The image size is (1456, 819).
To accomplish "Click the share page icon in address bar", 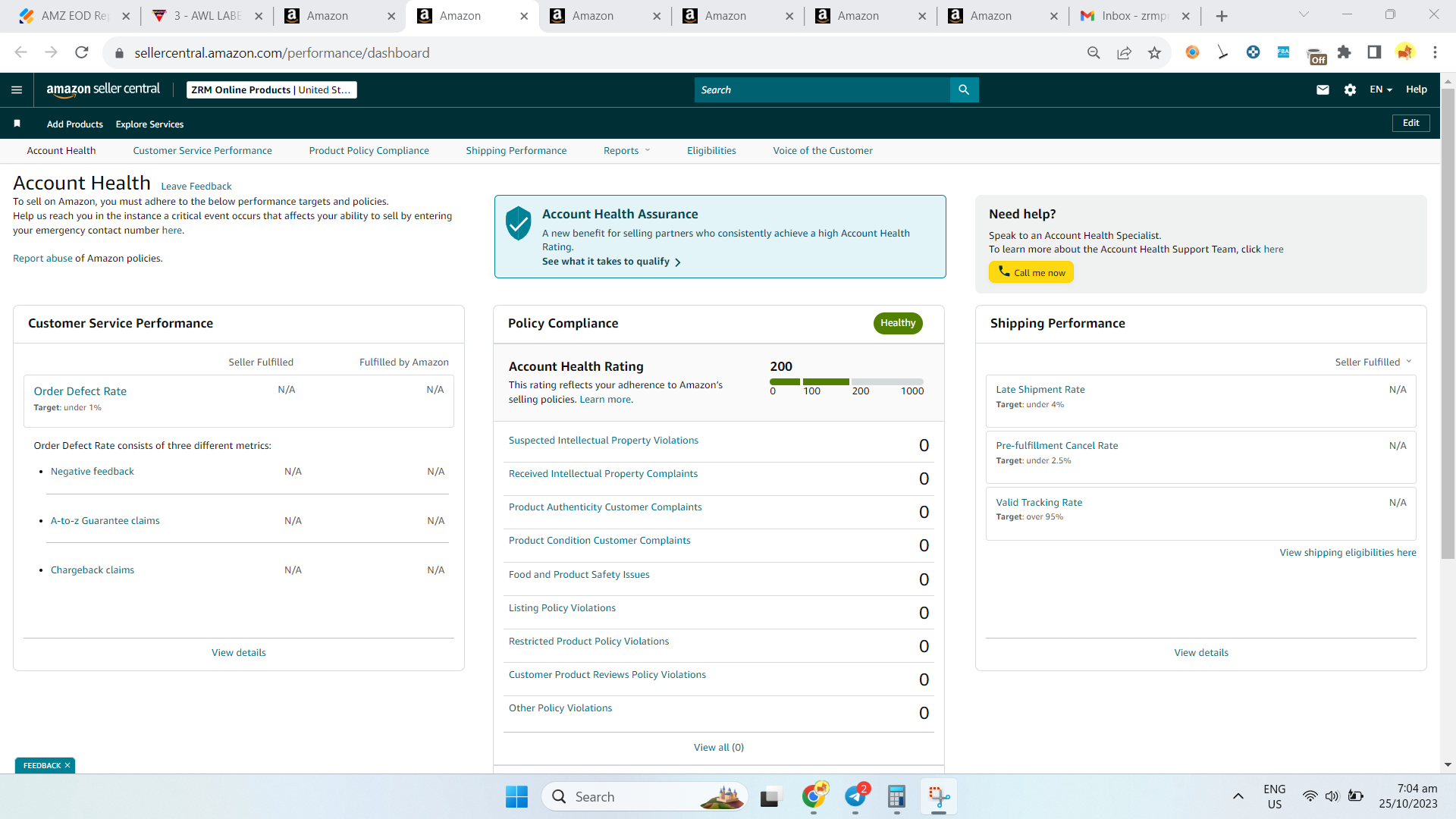I will 1124,52.
